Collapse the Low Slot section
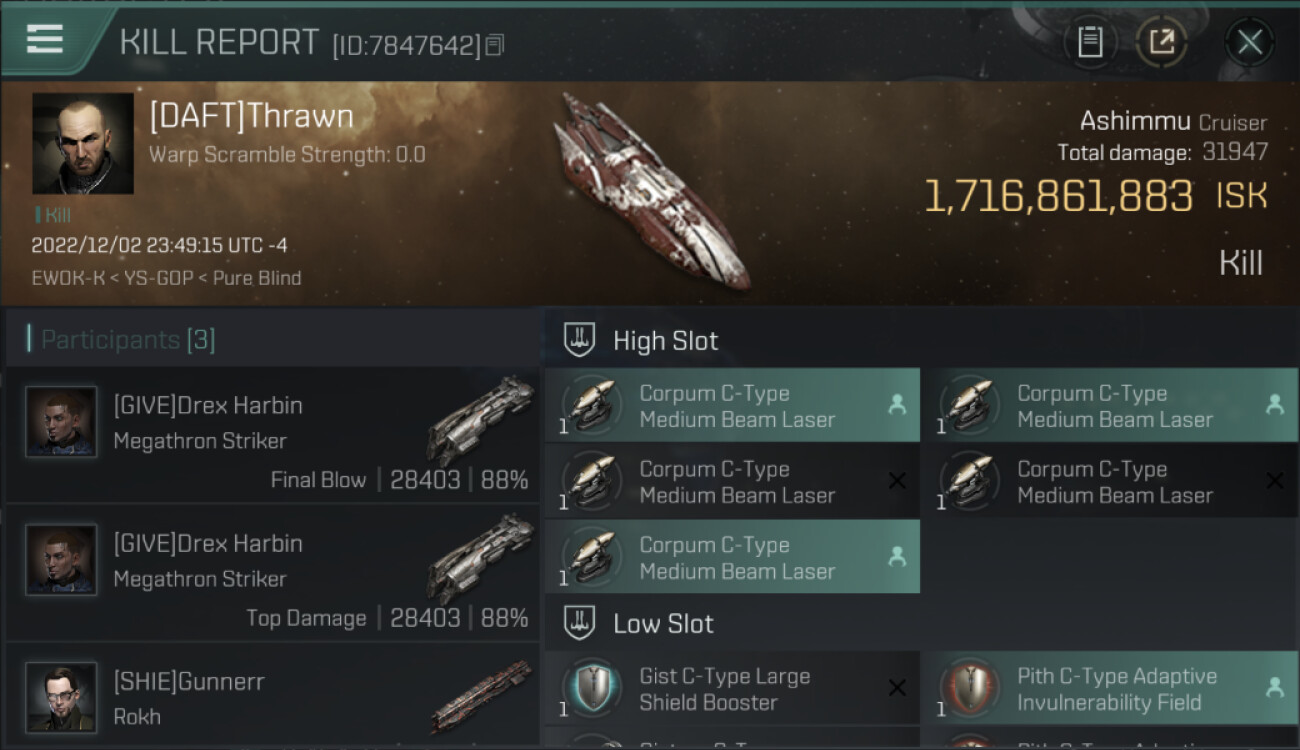Viewport: 1300px width, 750px height. pyautogui.click(x=580, y=624)
